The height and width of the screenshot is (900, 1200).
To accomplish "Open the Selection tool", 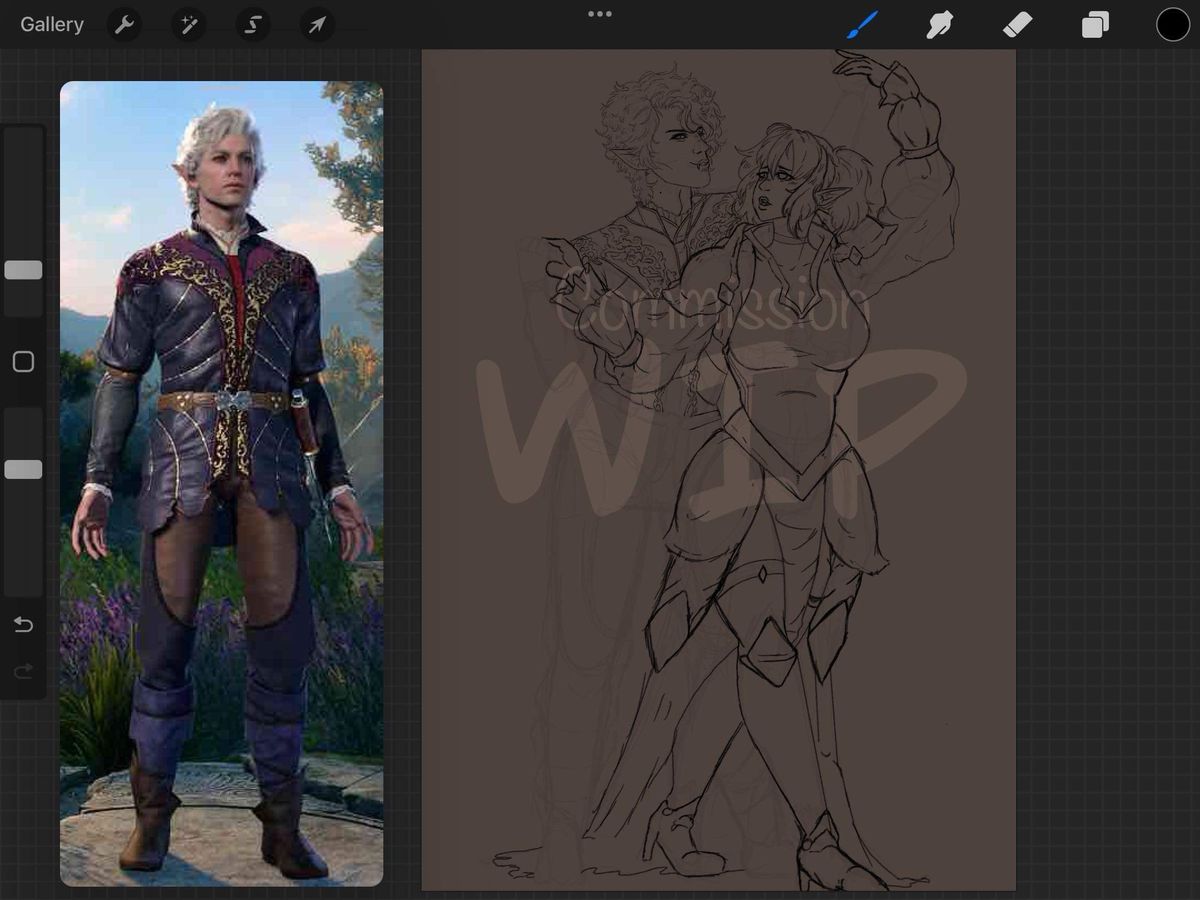I will [253, 24].
